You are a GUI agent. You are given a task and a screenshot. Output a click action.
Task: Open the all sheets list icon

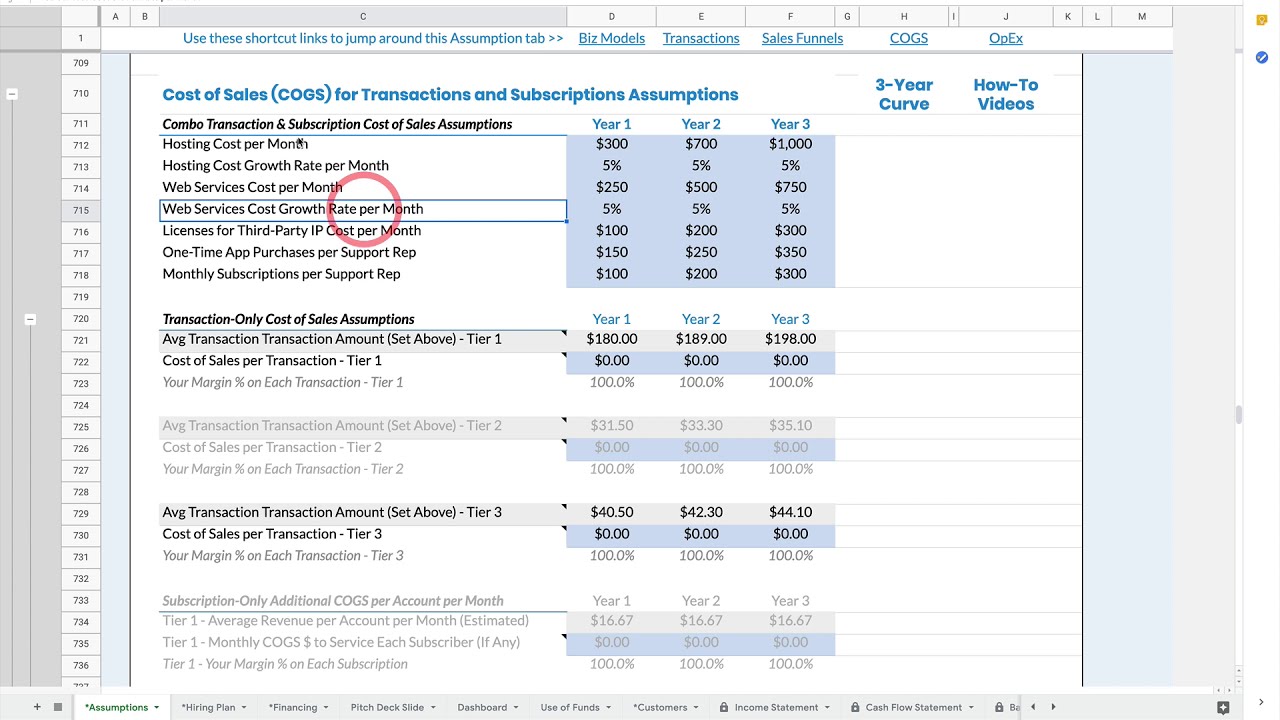pyautogui.click(x=58, y=707)
